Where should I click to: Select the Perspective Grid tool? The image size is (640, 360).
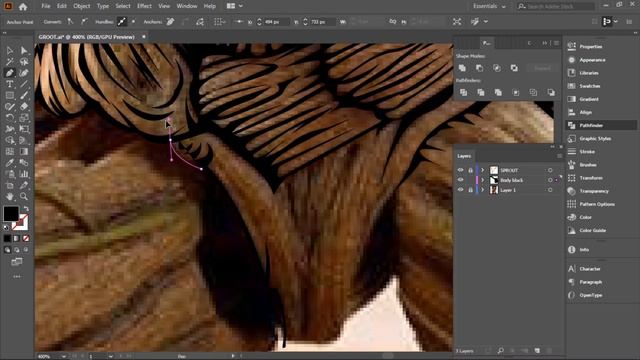pyautogui.click(x=24, y=140)
